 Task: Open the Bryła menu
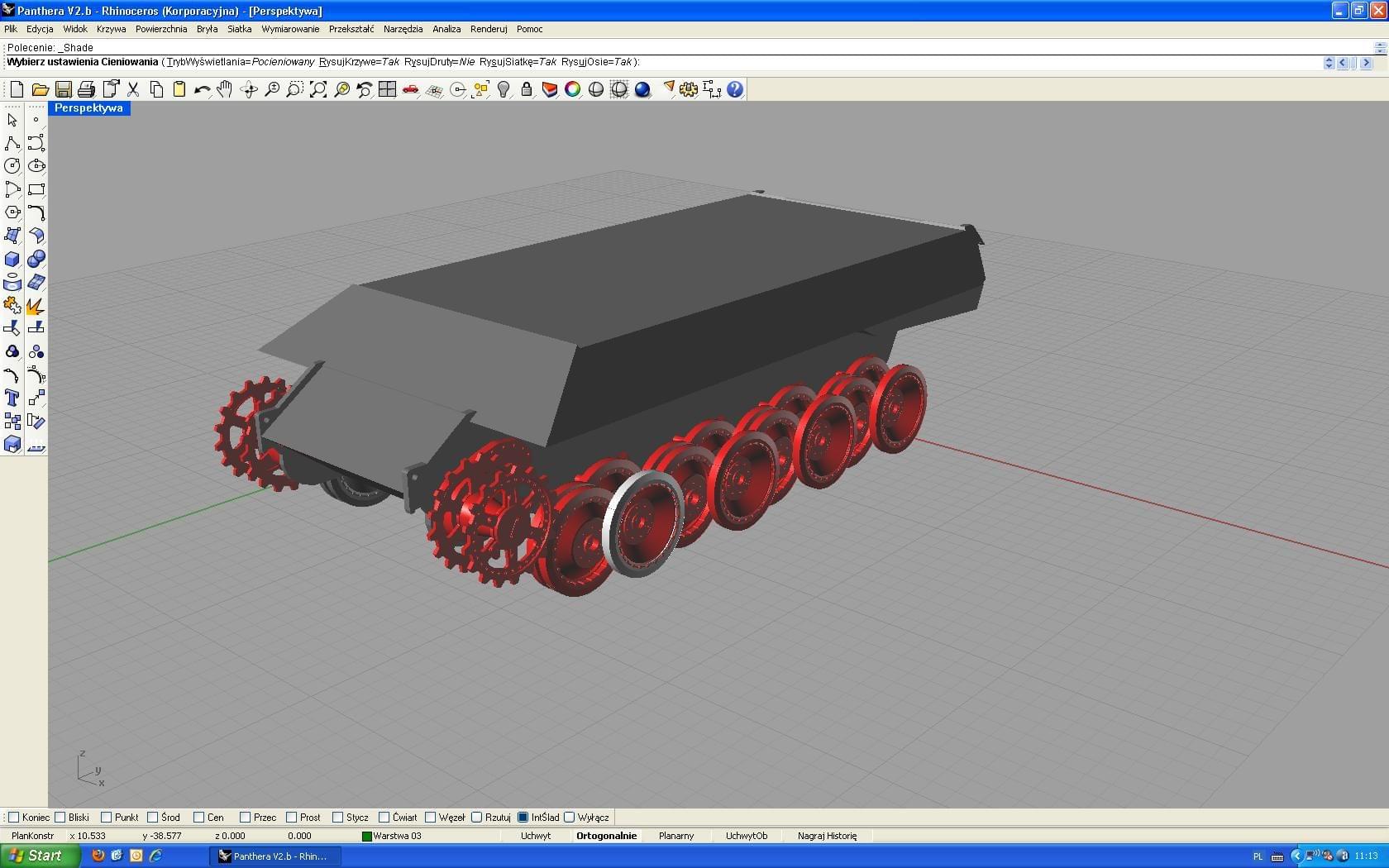click(207, 29)
